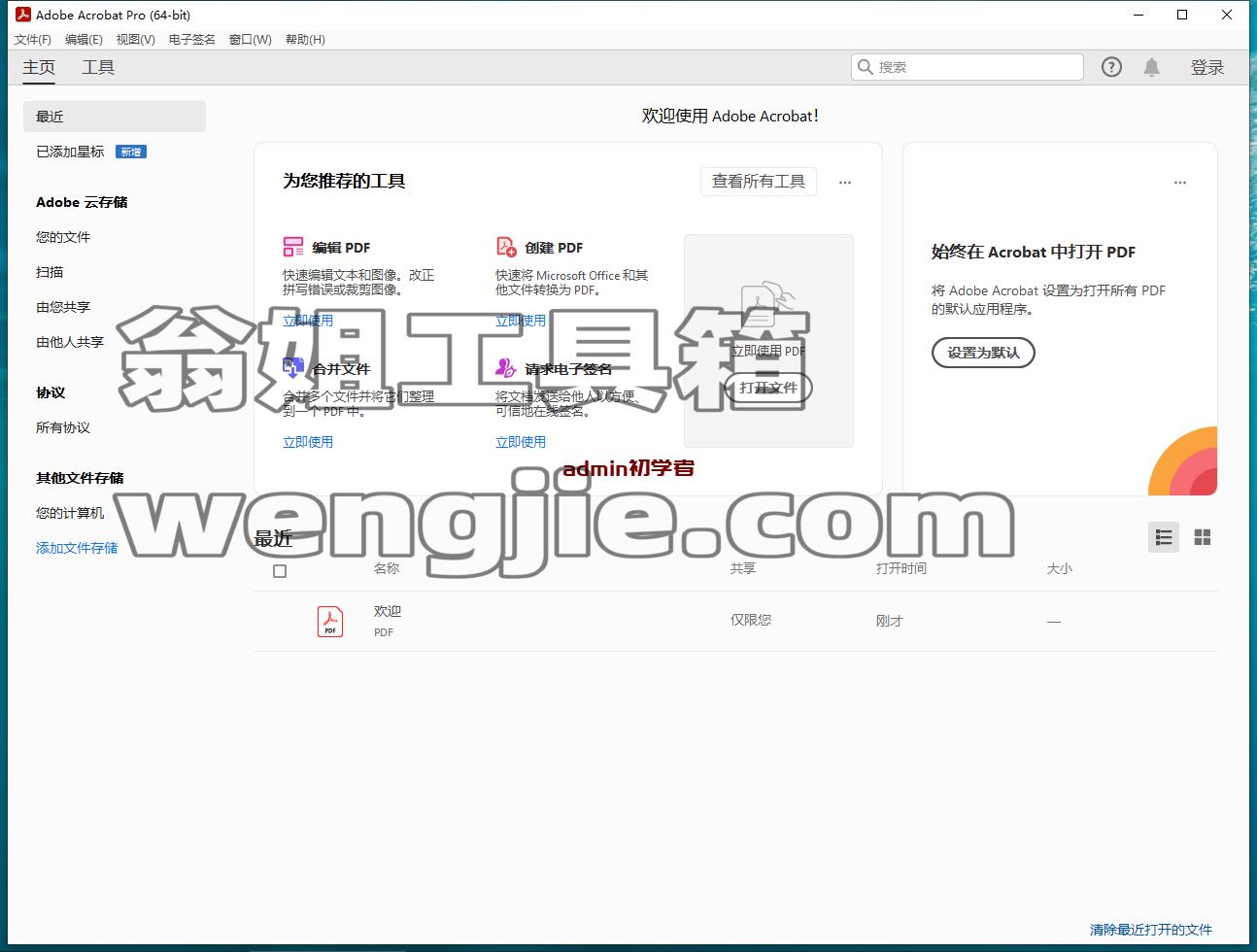This screenshot has width=1257, height=952.
Task: Click the help question mark icon
Action: pyautogui.click(x=1111, y=67)
